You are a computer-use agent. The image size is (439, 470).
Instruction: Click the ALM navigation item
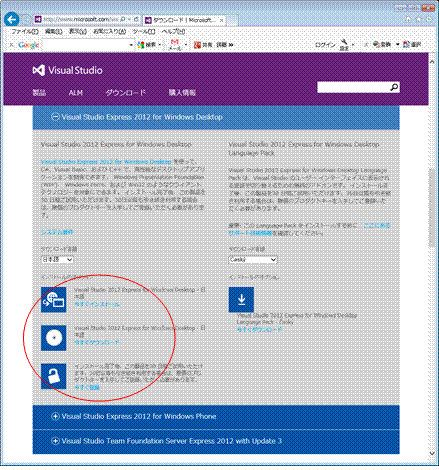(76, 93)
